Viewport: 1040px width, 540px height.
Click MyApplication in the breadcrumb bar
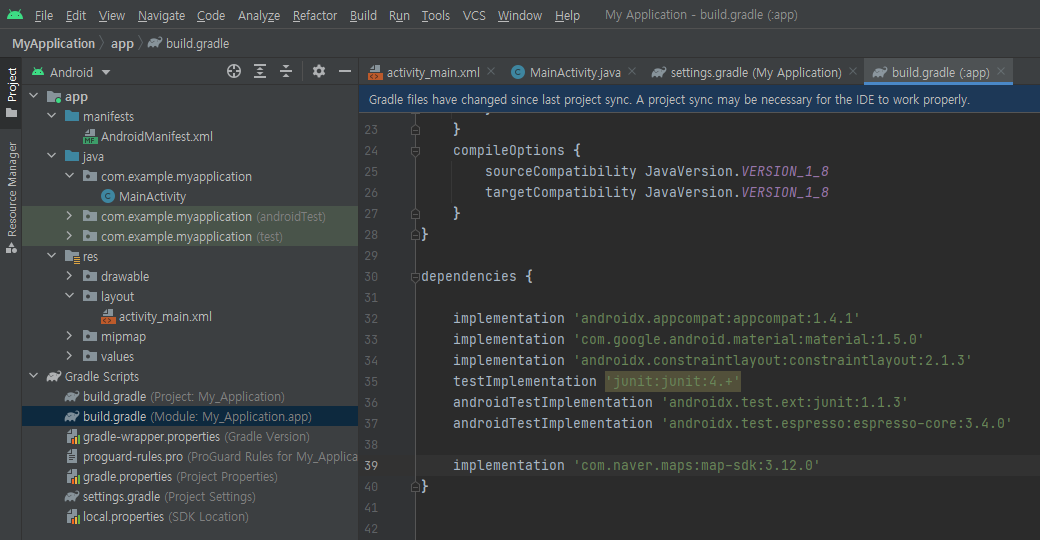click(54, 44)
